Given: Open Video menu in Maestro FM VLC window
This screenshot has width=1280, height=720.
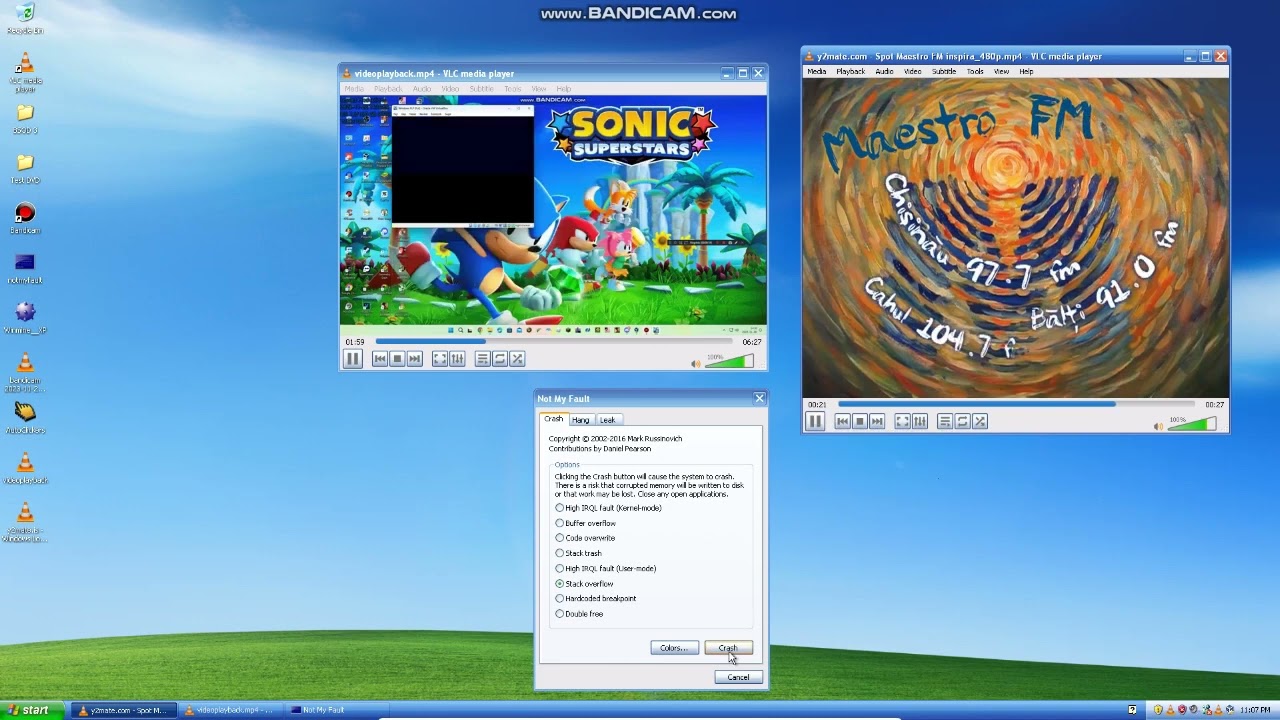Looking at the screenshot, I should point(913,72).
